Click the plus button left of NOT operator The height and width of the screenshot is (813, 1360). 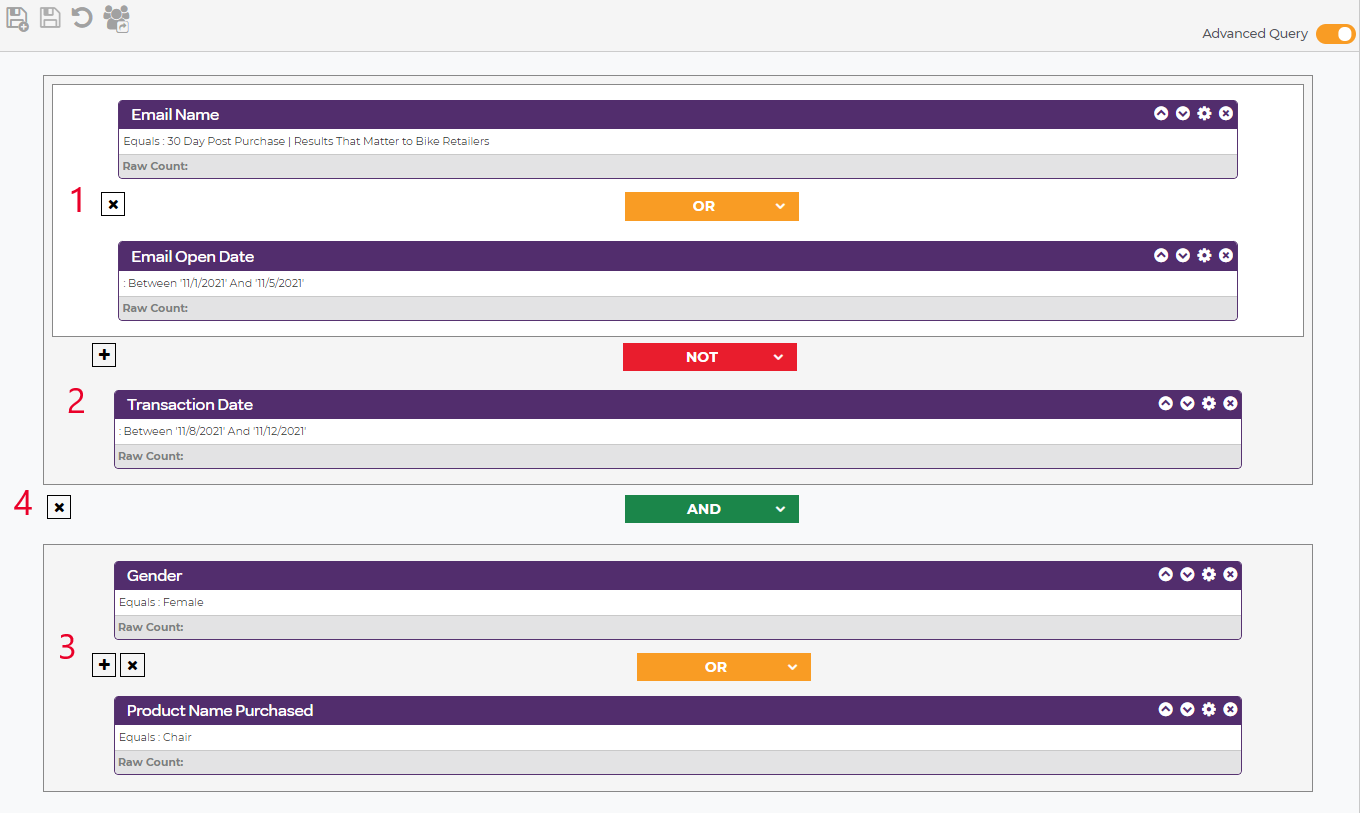click(104, 355)
